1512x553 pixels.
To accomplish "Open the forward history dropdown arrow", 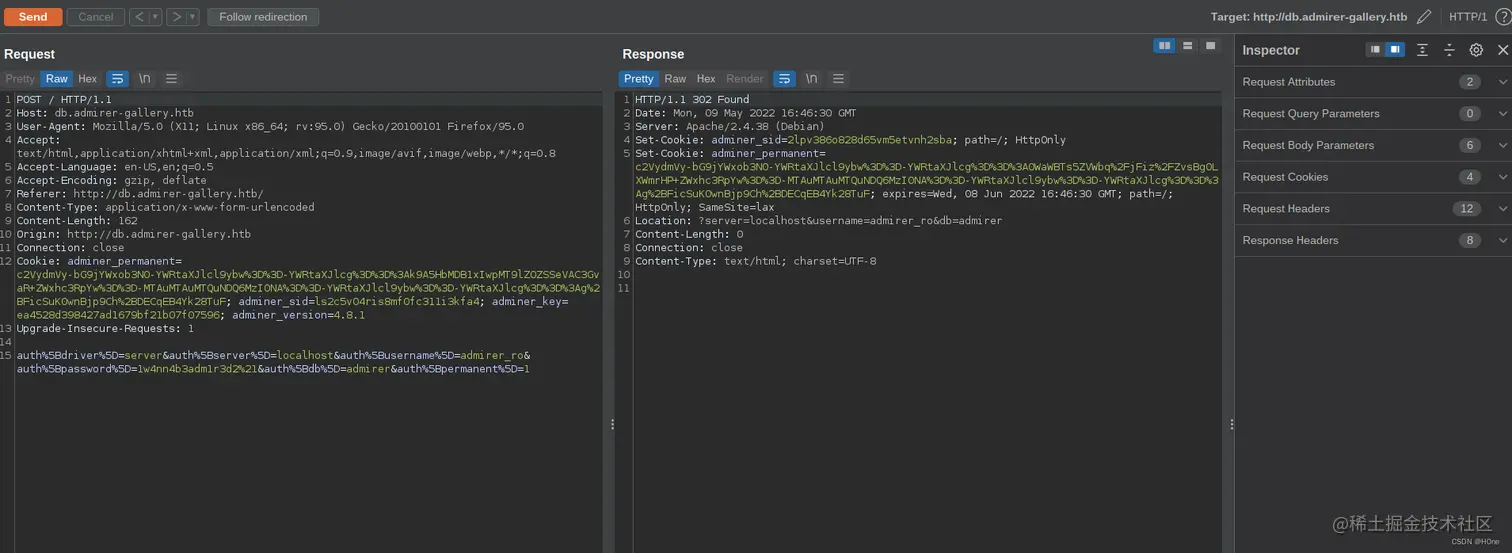I will click(193, 17).
